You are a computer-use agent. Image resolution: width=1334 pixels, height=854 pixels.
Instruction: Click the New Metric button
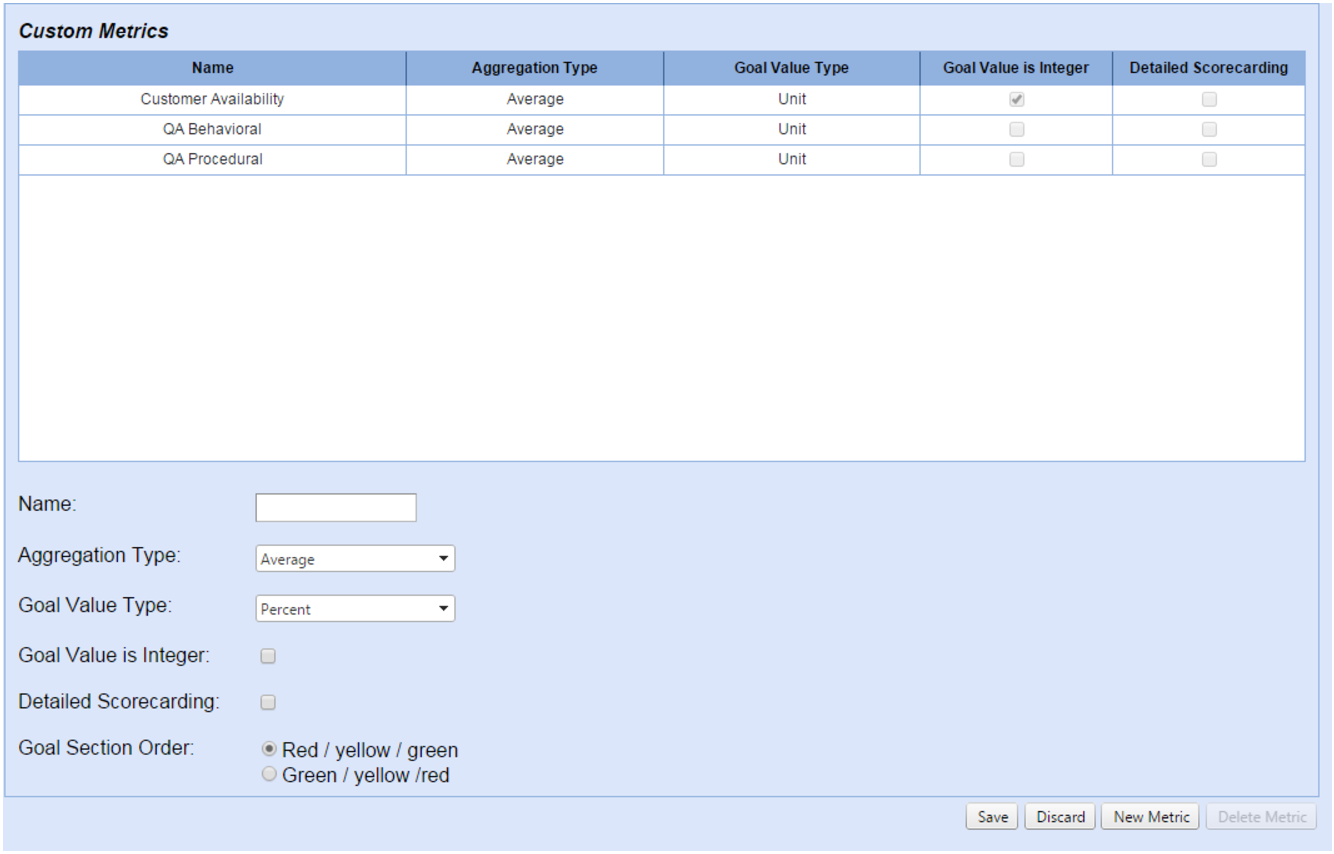click(1151, 817)
